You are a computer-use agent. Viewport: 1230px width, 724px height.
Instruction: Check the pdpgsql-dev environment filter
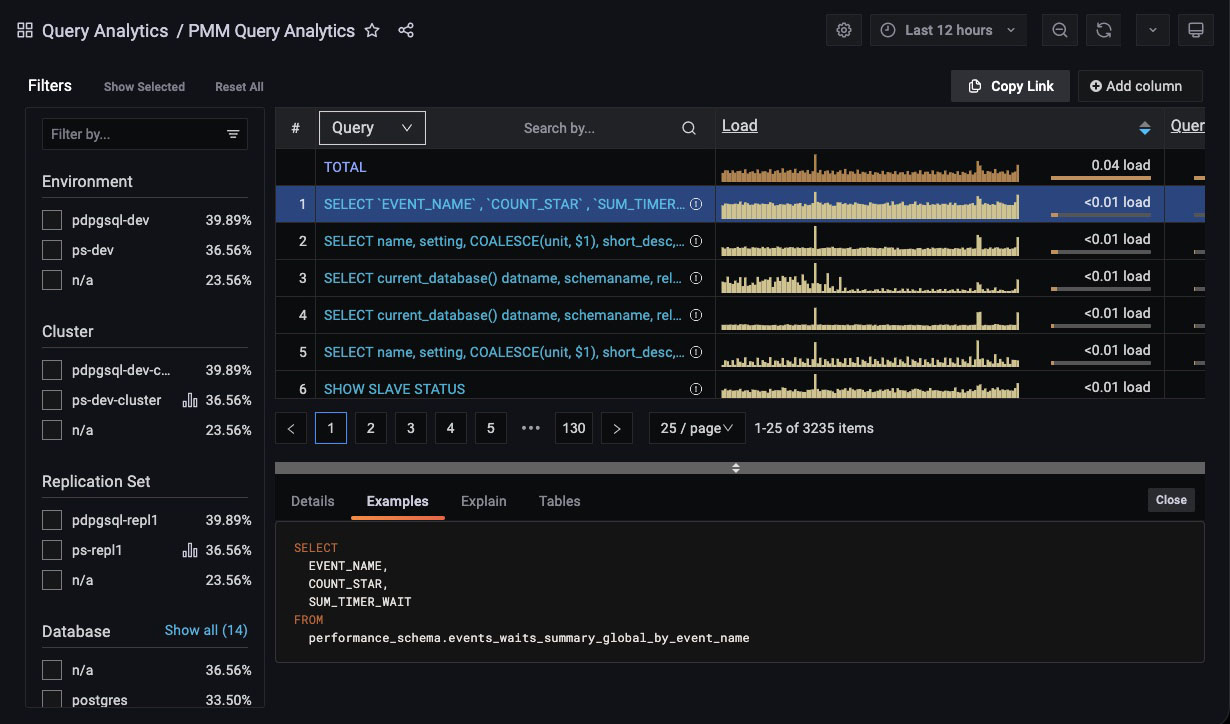tap(52, 220)
